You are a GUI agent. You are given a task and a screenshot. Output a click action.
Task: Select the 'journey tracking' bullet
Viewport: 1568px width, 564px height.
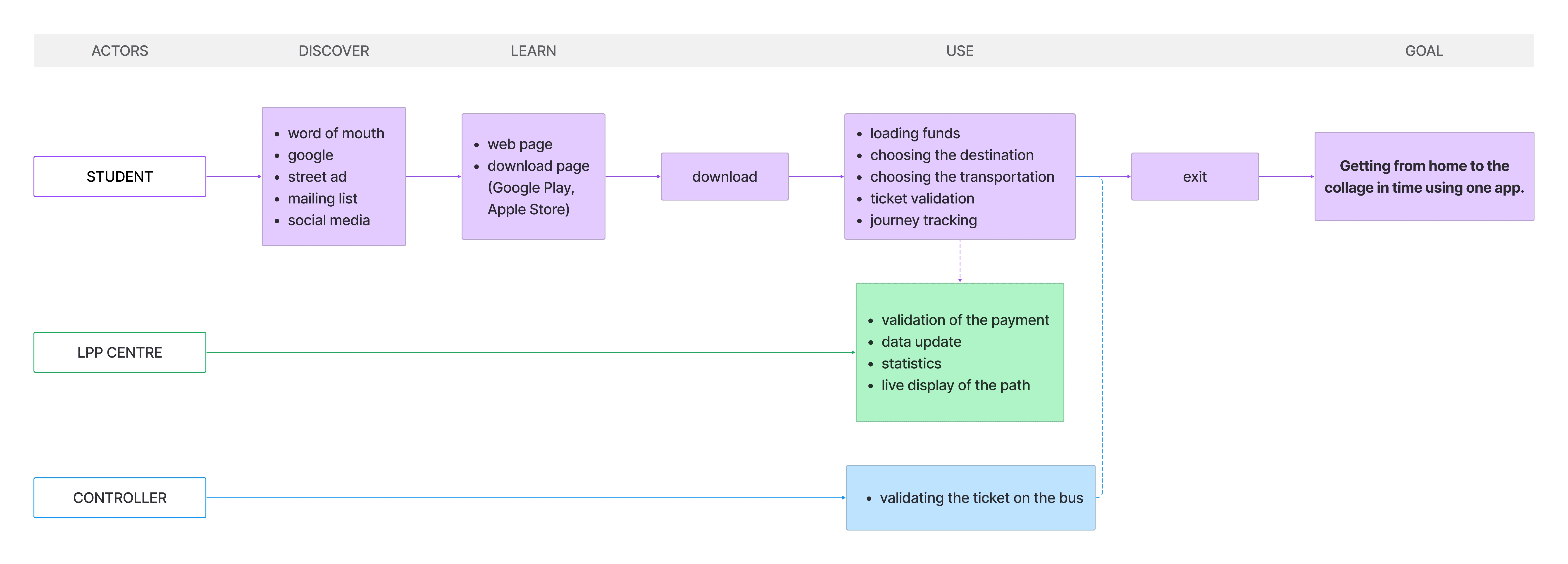click(x=923, y=220)
